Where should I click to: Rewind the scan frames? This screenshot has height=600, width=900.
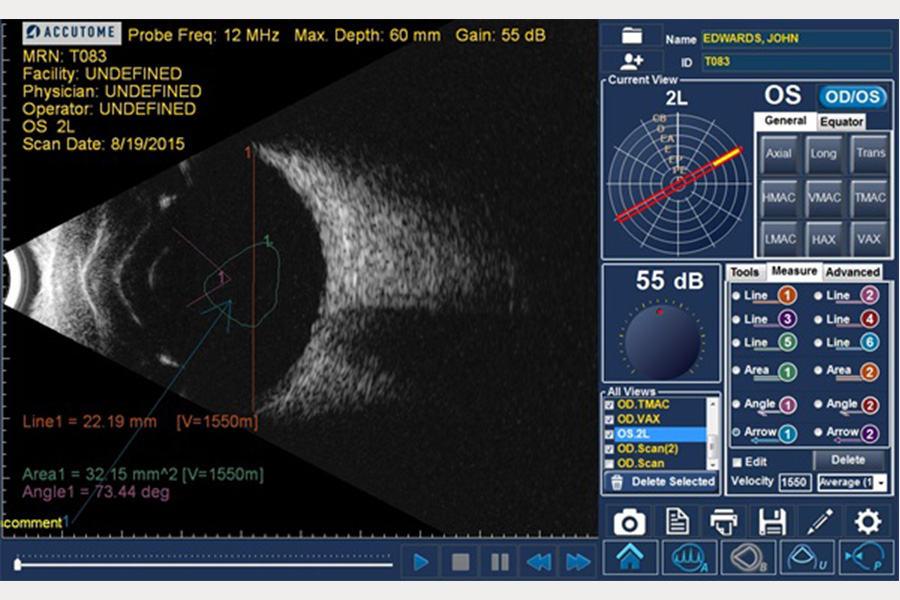[539, 562]
